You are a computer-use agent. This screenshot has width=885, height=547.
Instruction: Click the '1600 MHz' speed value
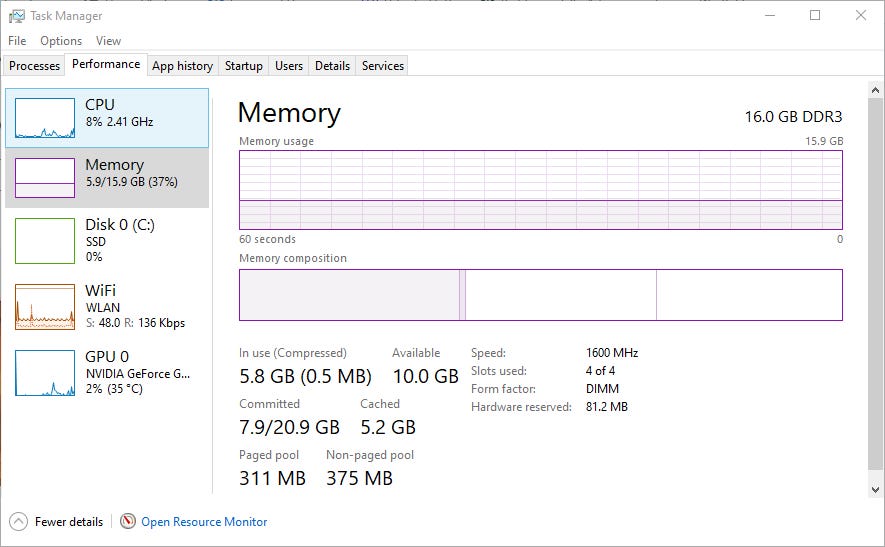click(x=612, y=353)
